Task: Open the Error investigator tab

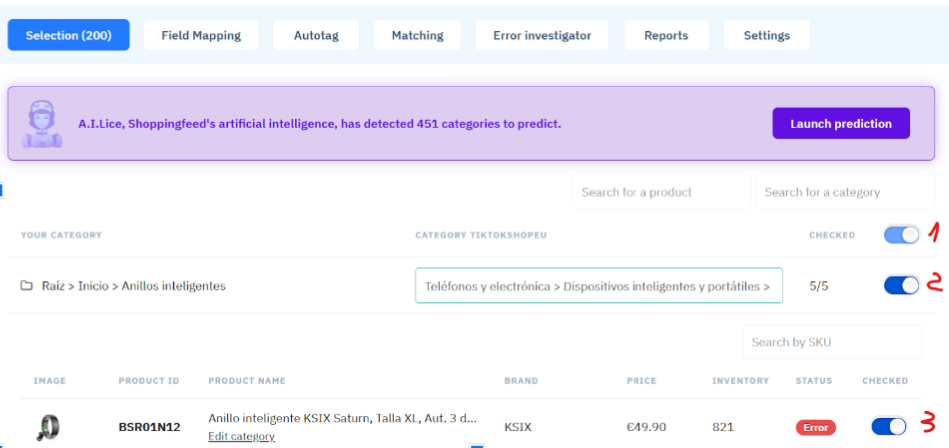Action: (x=542, y=35)
